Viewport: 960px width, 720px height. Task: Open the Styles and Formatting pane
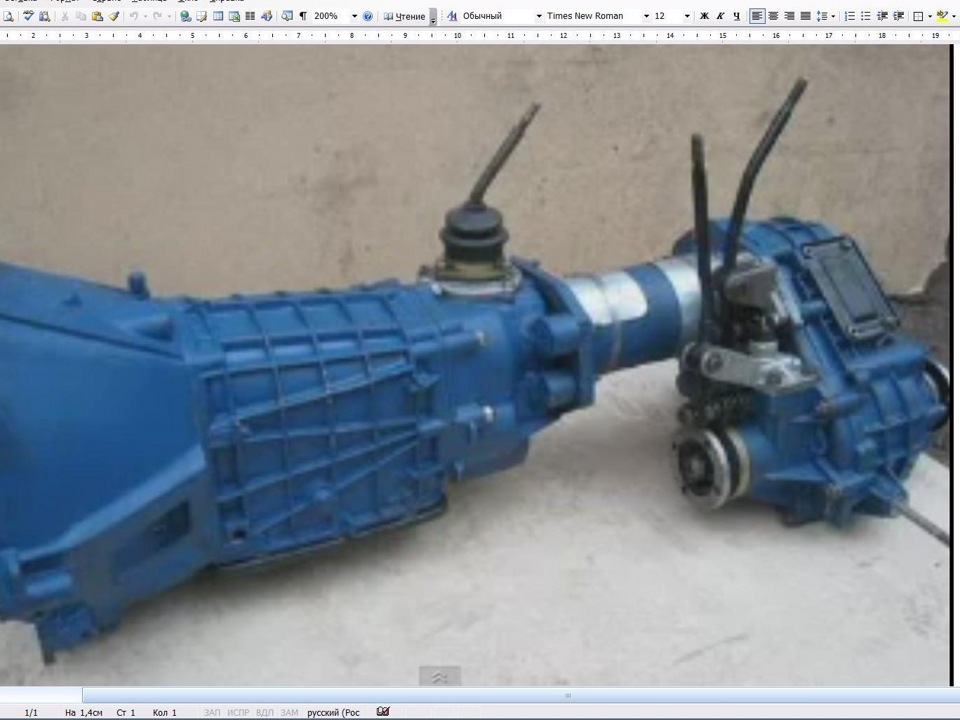click(452, 17)
